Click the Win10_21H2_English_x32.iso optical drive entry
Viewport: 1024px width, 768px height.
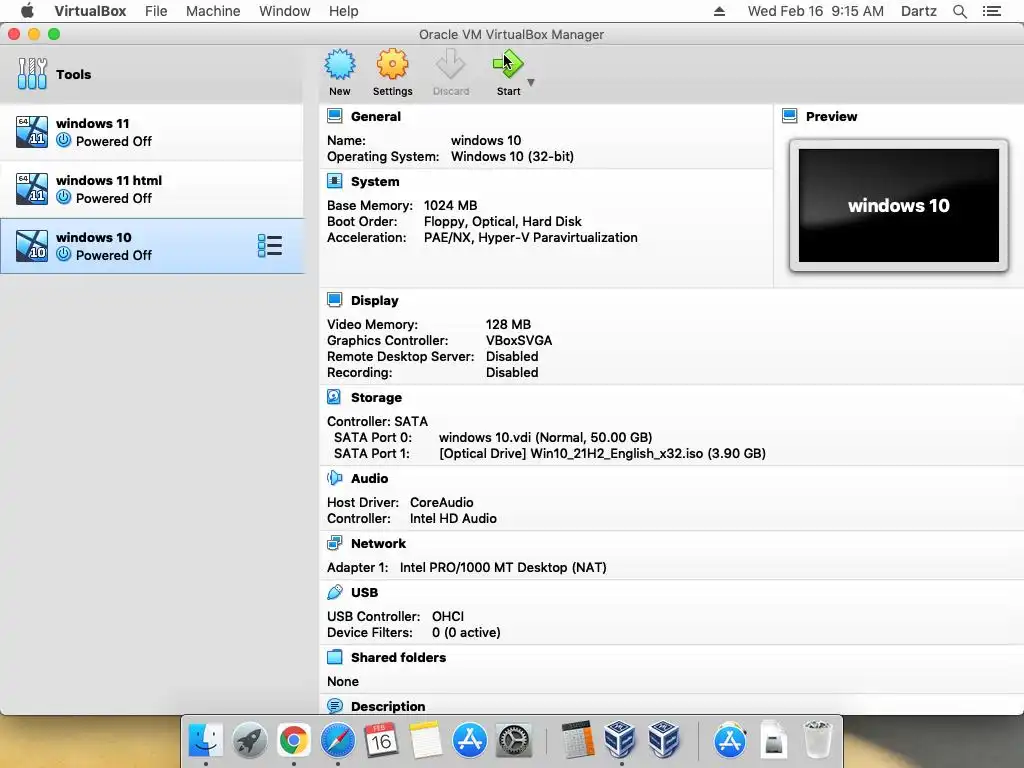tap(602, 453)
